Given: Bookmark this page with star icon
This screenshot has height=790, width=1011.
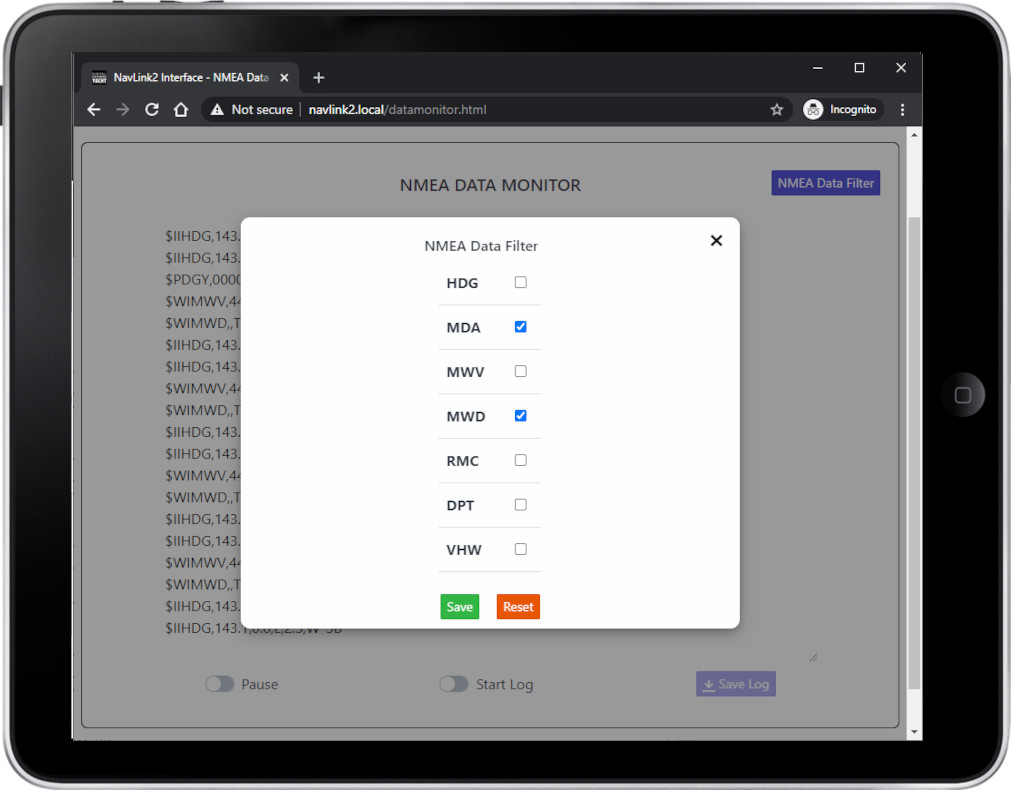Looking at the screenshot, I should tap(776, 110).
